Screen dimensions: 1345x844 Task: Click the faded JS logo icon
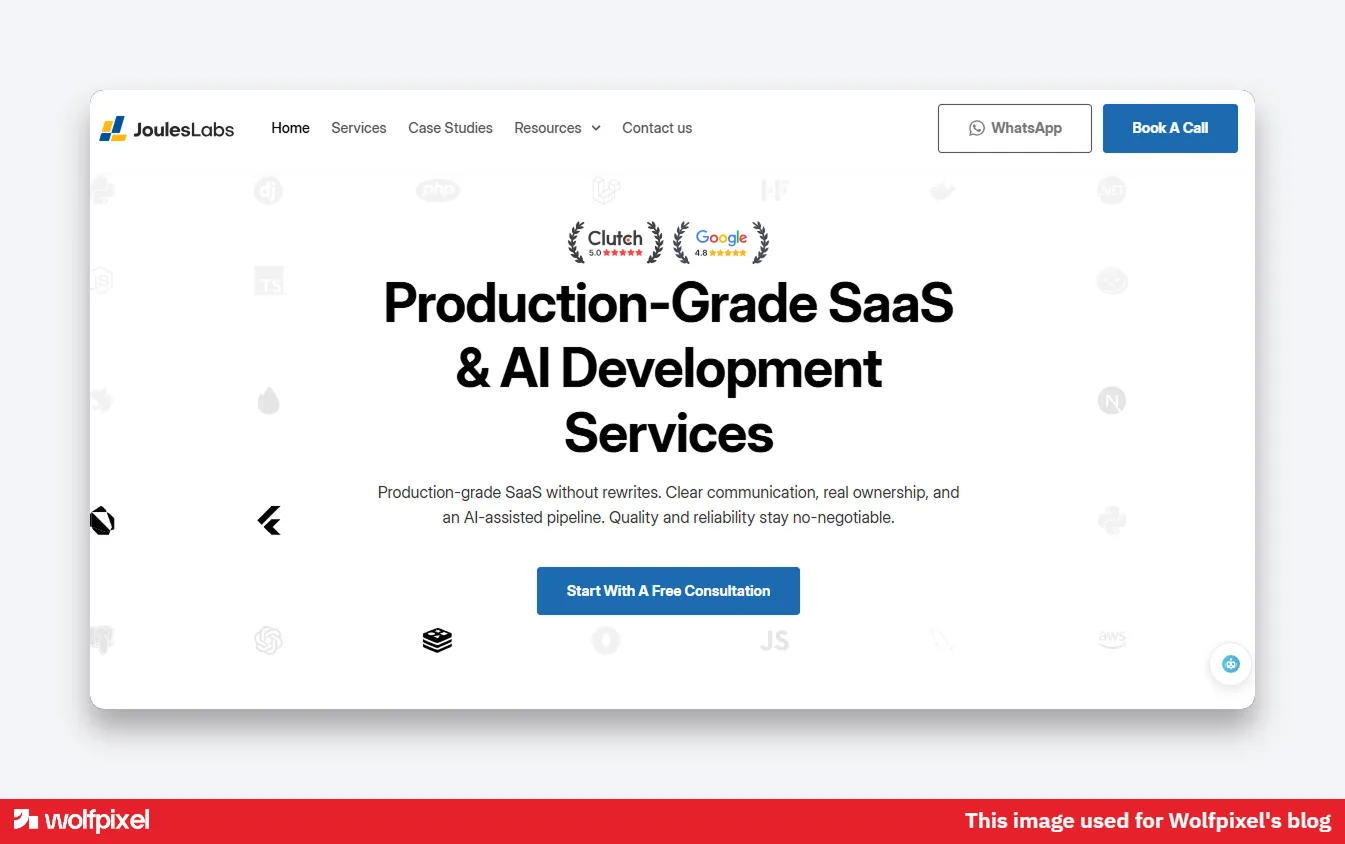tap(775, 640)
